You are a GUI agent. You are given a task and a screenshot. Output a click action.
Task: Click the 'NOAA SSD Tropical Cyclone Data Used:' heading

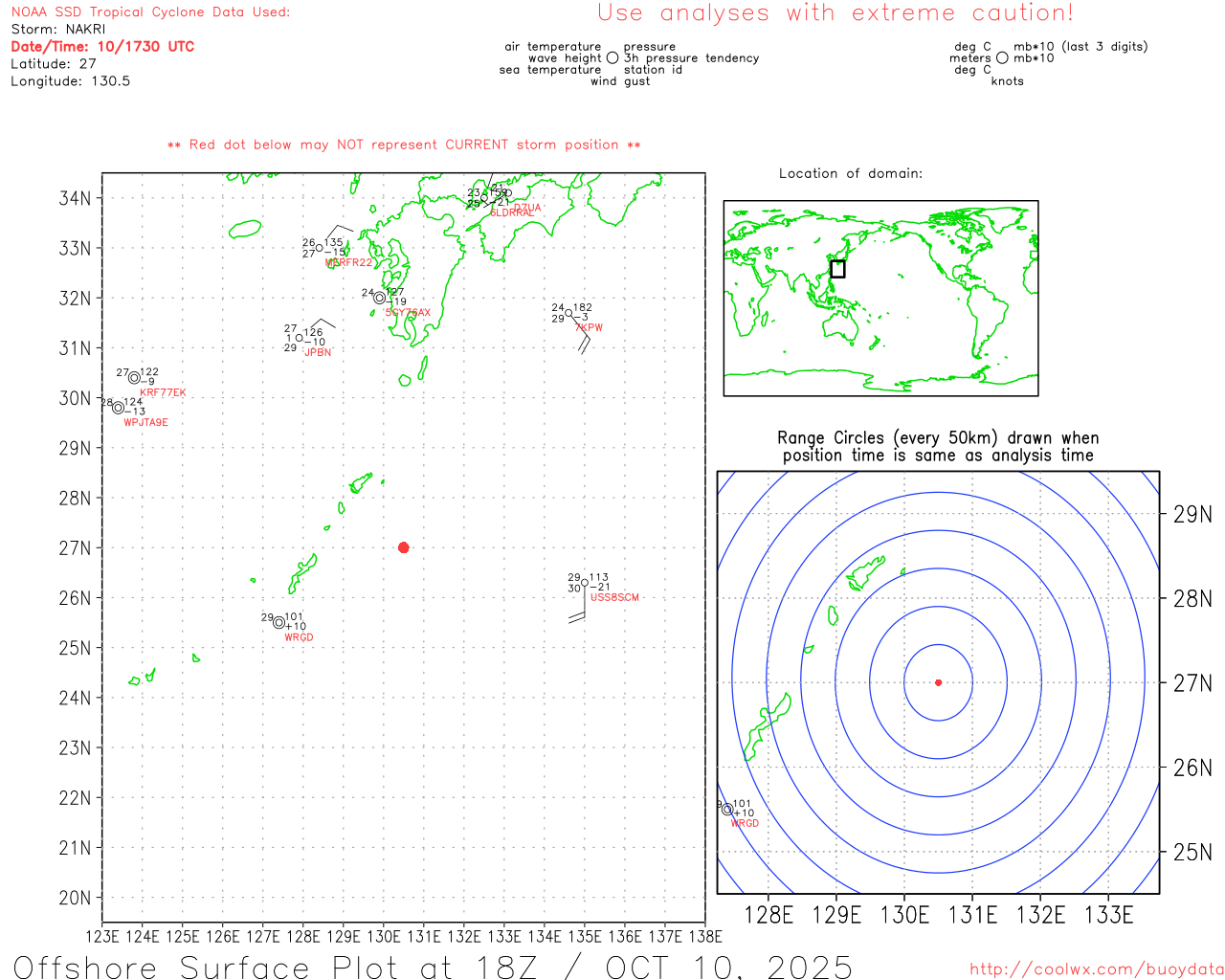click(x=150, y=11)
